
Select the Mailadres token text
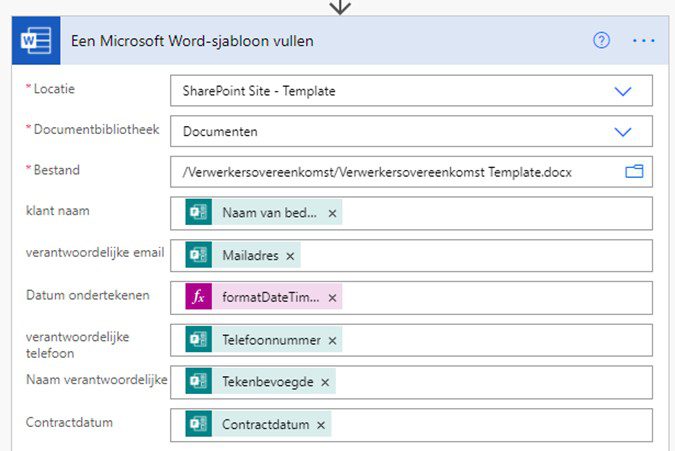[251, 256]
